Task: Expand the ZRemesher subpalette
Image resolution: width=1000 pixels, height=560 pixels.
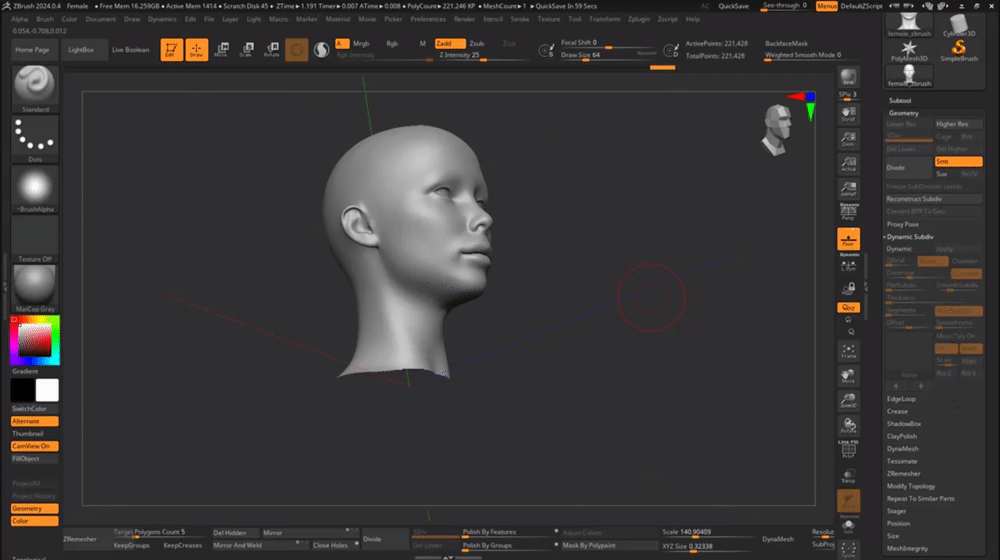Action: click(904, 473)
